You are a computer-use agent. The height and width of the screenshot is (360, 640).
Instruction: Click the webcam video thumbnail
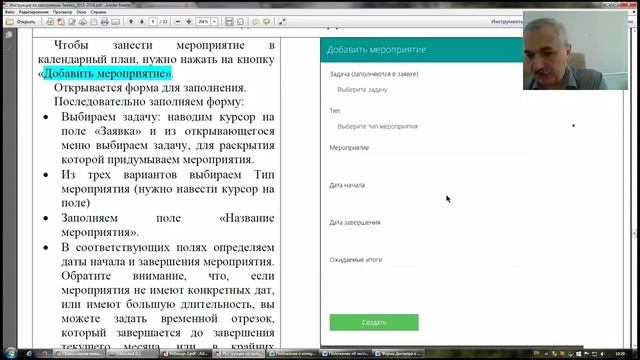[x=576, y=51]
